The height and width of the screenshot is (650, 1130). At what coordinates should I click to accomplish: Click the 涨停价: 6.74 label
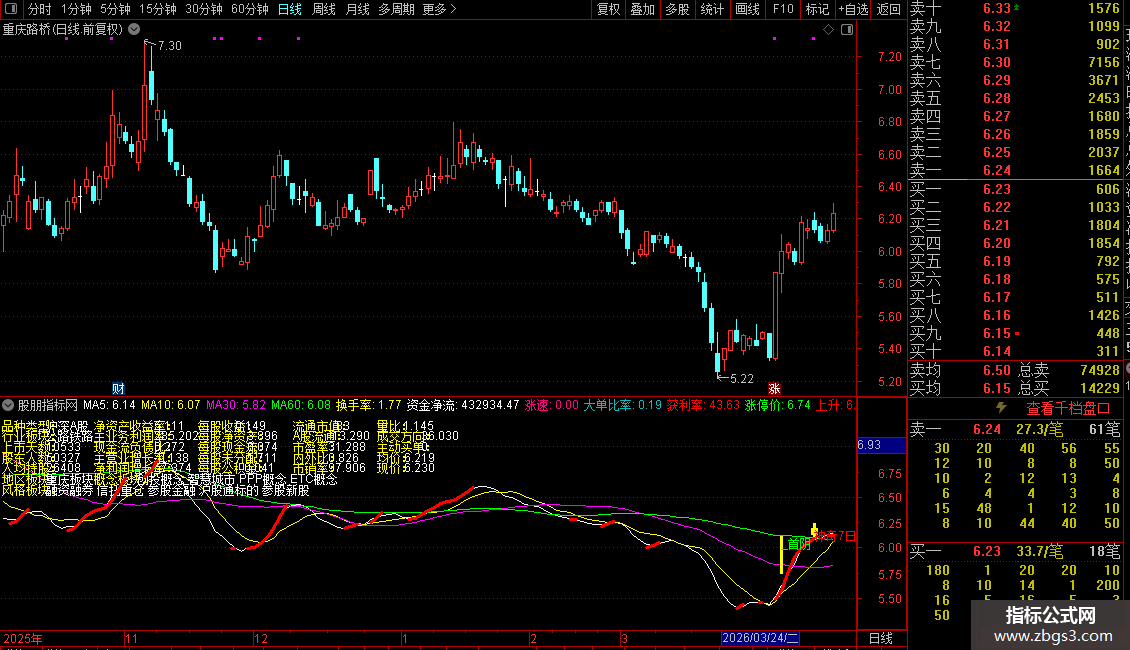[778, 405]
